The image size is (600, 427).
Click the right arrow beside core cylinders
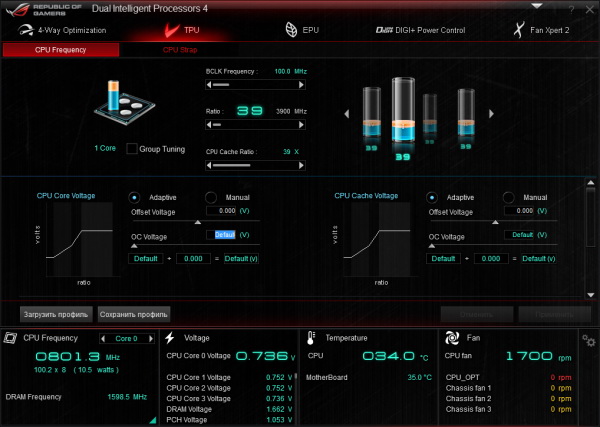coord(492,113)
